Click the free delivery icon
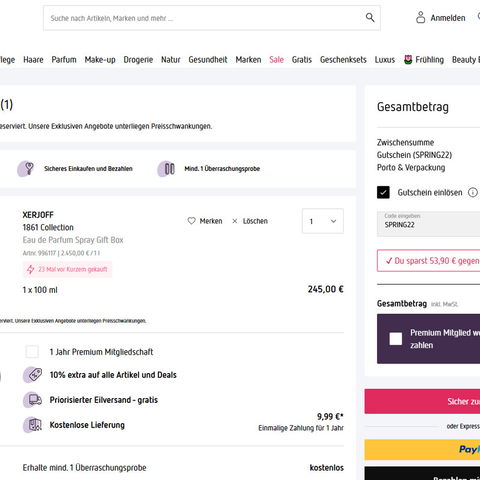The height and width of the screenshot is (480, 480). [32, 425]
